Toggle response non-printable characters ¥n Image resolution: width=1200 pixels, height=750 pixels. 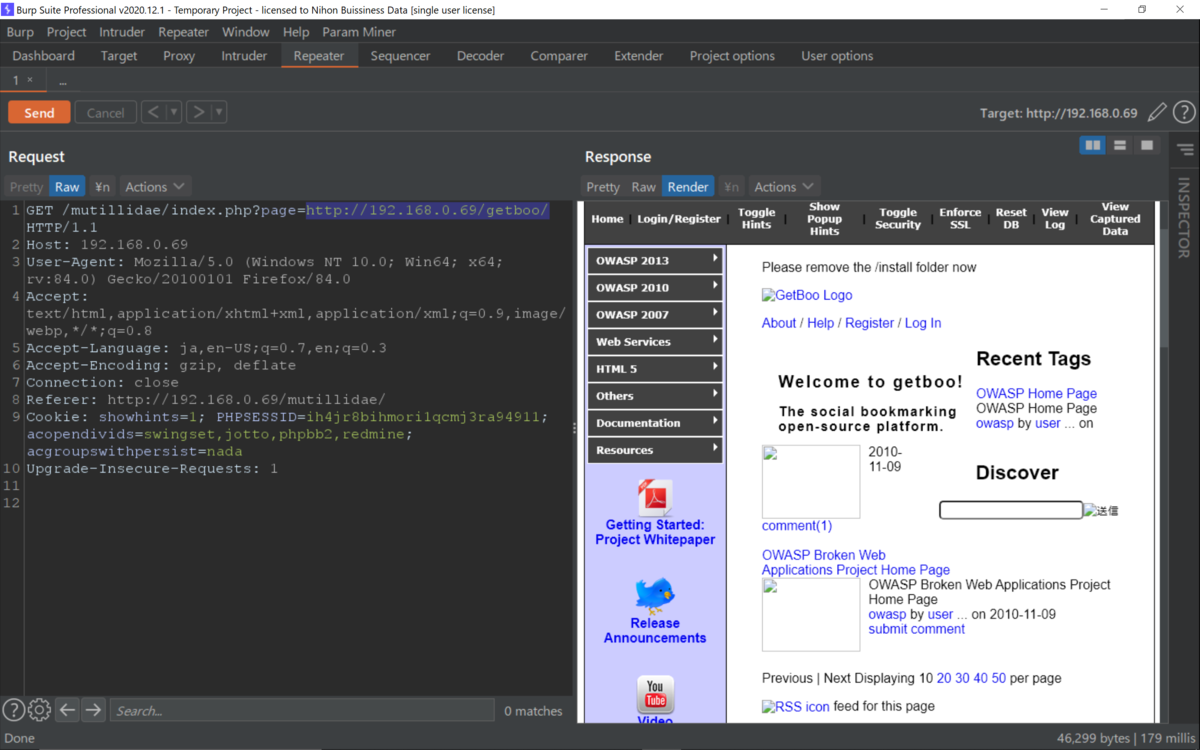tap(731, 186)
